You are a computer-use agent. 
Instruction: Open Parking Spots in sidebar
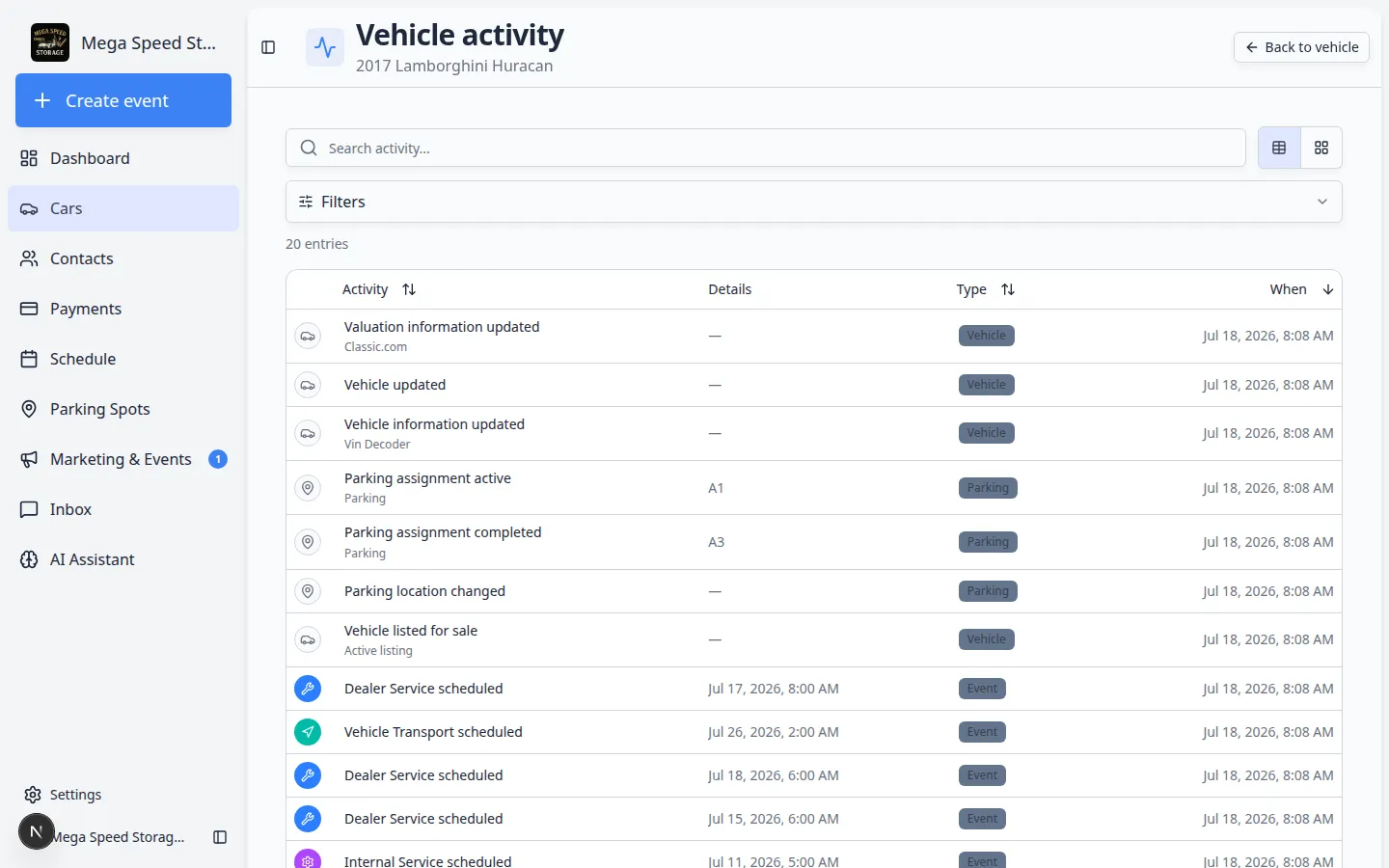pos(123,409)
